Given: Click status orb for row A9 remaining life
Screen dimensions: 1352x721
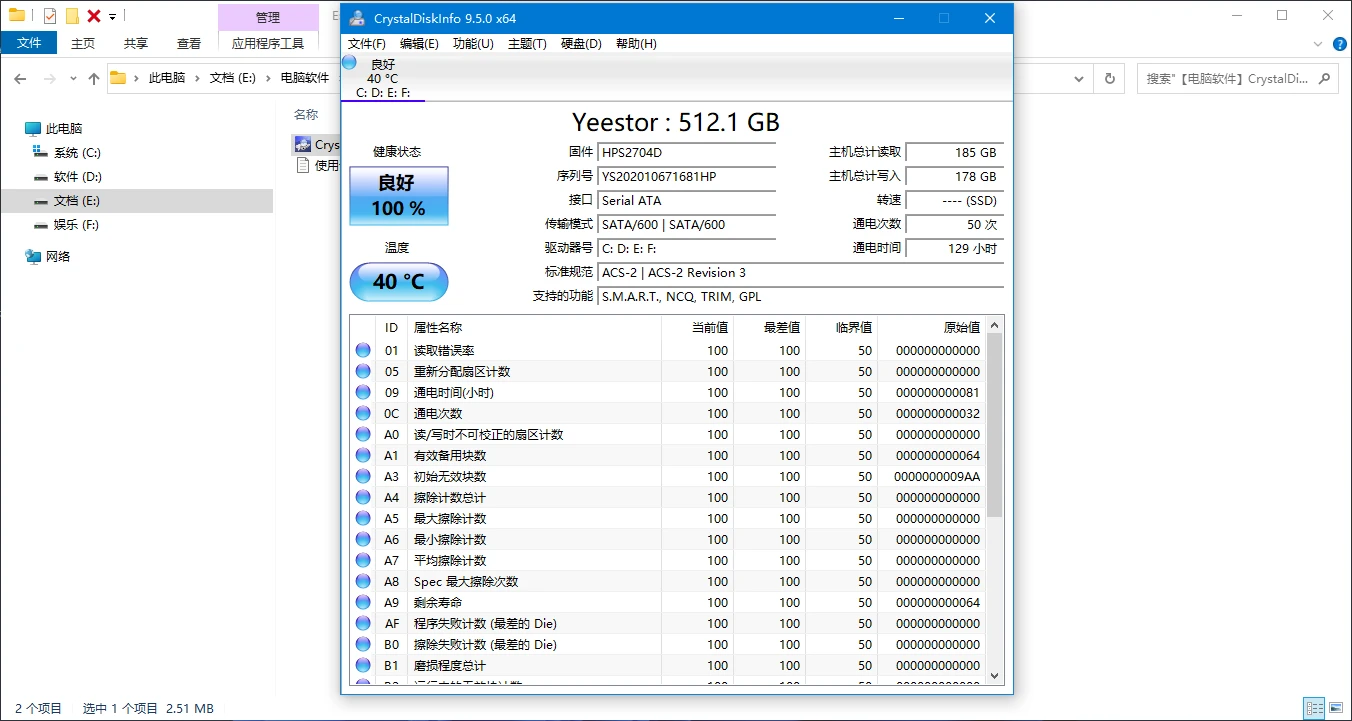Looking at the screenshot, I should click(x=363, y=602).
